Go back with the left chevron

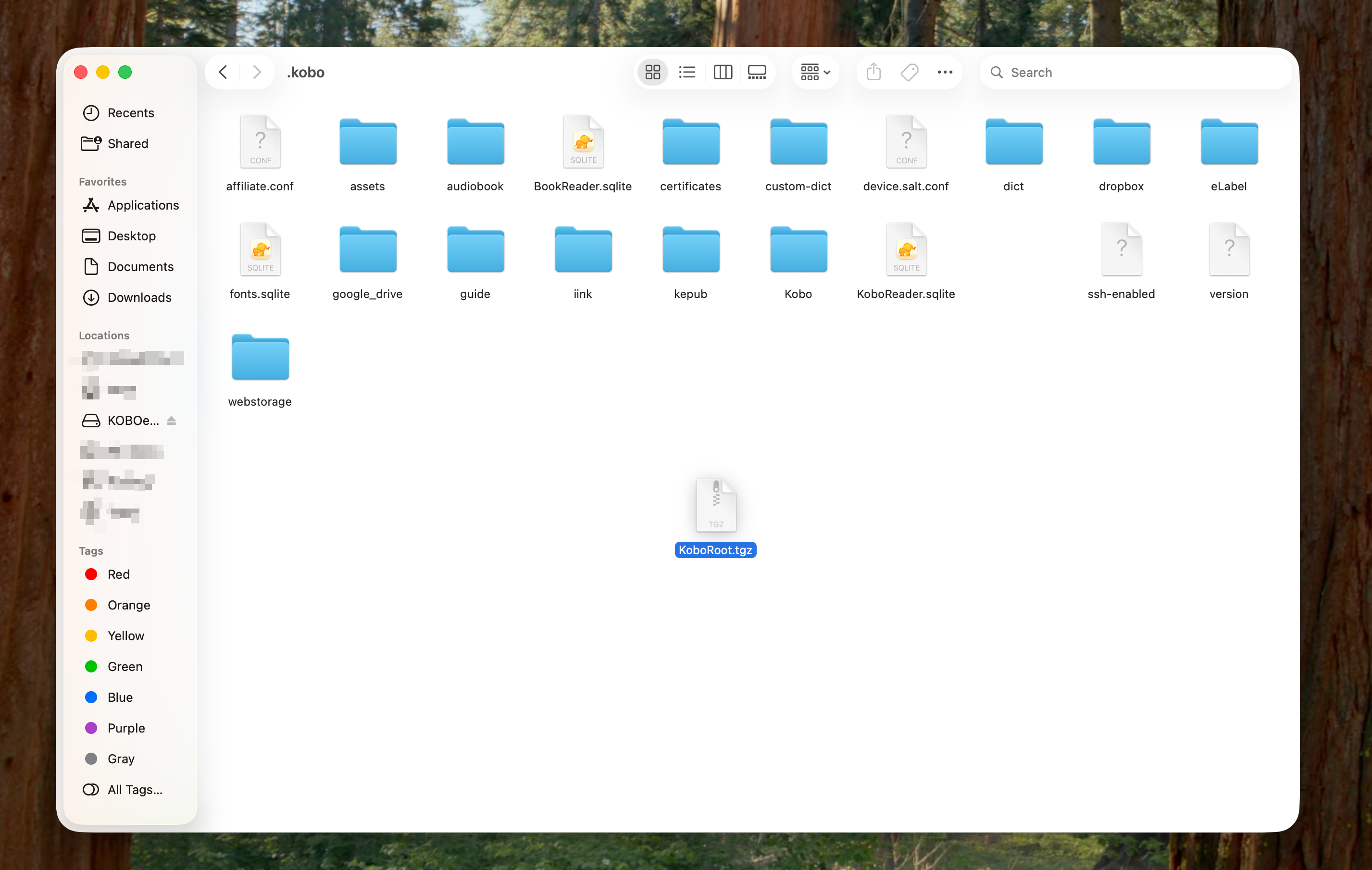pyautogui.click(x=224, y=73)
